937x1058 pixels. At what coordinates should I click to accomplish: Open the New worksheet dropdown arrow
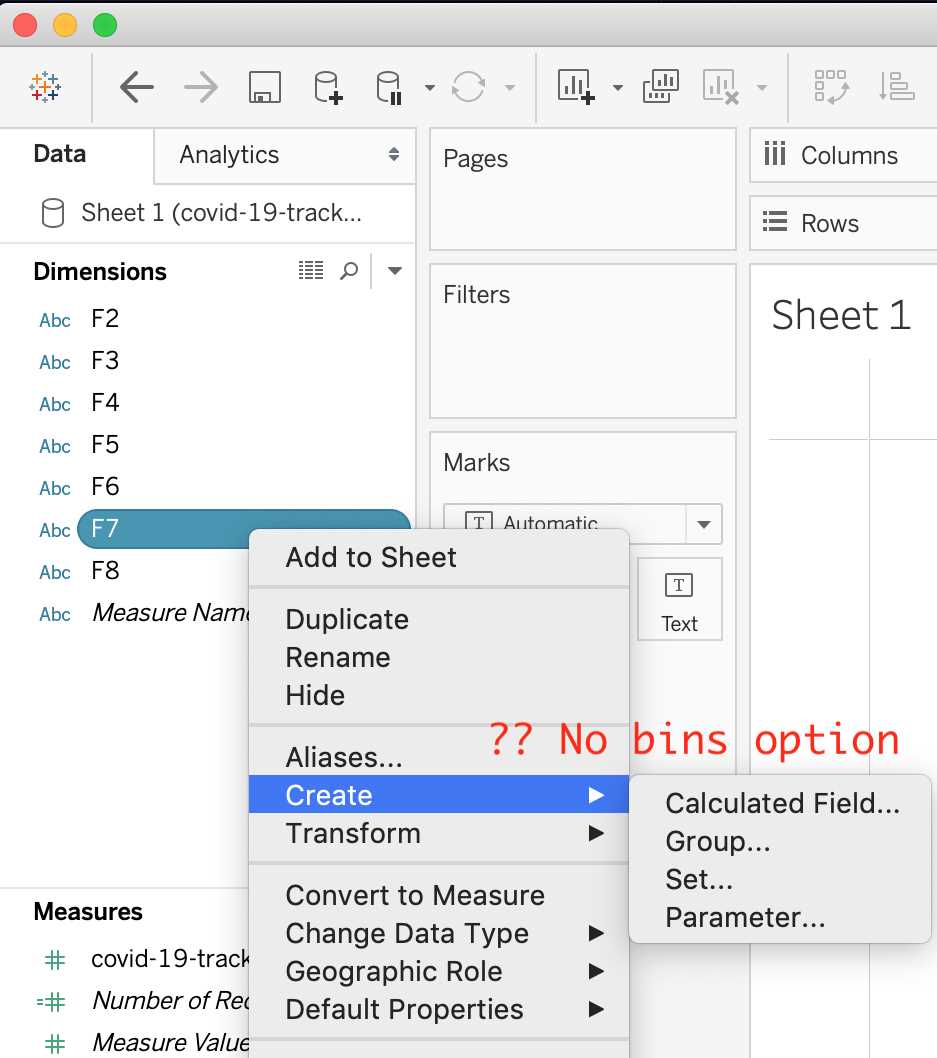[617, 88]
